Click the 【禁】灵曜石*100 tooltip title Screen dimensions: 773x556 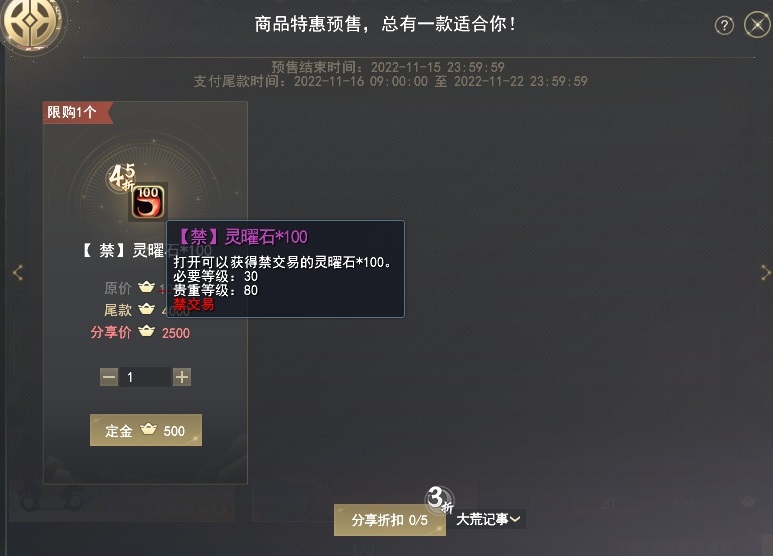[242, 237]
